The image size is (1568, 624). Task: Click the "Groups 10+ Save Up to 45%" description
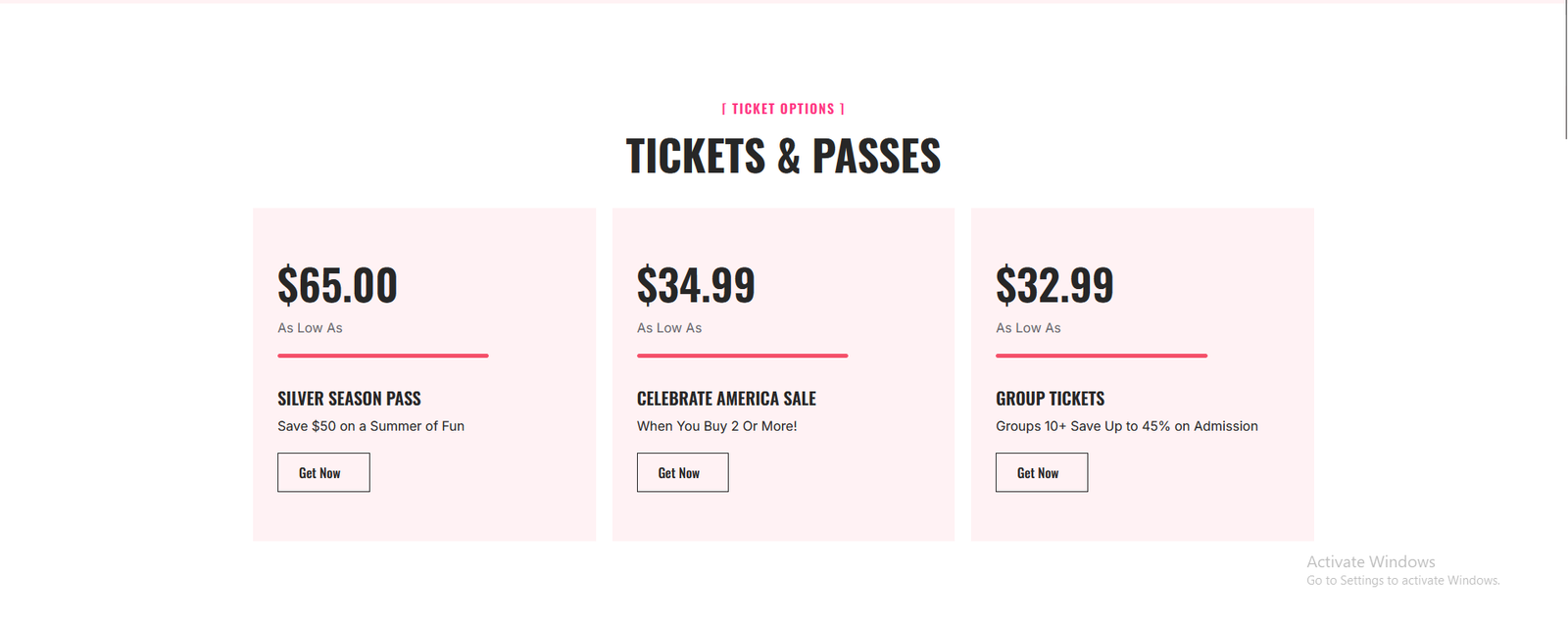tap(1126, 426)
